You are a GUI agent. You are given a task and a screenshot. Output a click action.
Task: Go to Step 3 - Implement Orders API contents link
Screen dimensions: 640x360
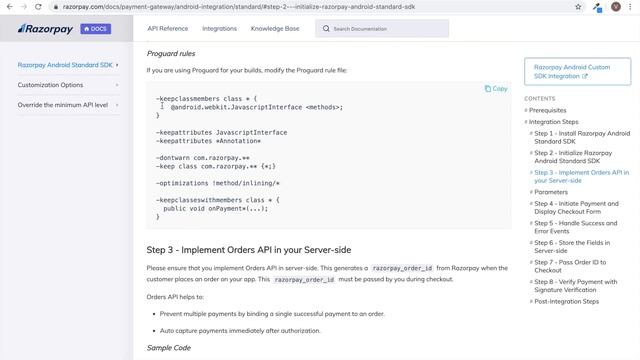pyautogui.click(x=582, y=176)
